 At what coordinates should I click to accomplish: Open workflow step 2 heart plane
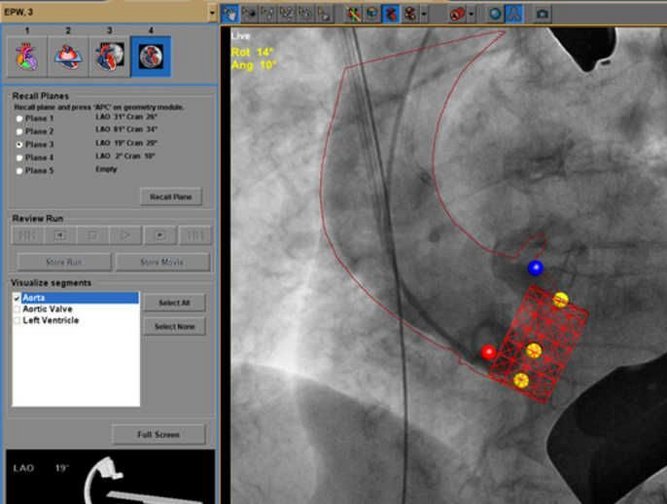pos(68,57)
